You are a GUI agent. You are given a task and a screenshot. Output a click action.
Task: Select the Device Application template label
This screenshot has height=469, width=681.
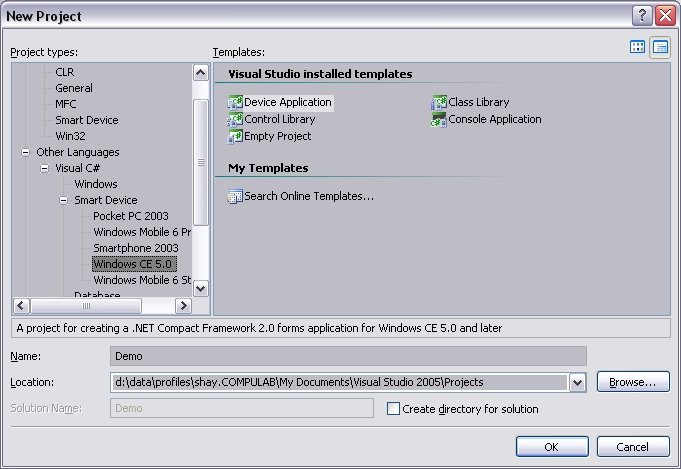click(x=288, y=102)
